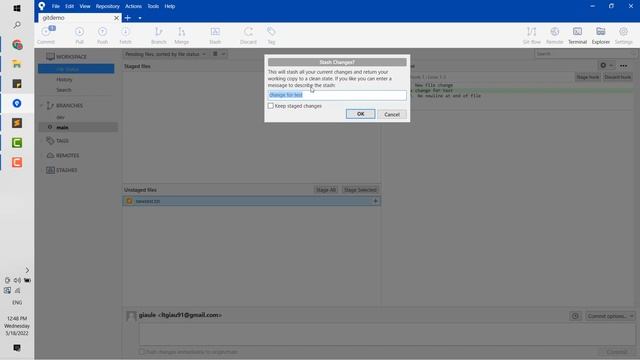Viewport: 640px width, 360px height.
Task: Expand the BRANCHES section
Action: click(41, 106)
